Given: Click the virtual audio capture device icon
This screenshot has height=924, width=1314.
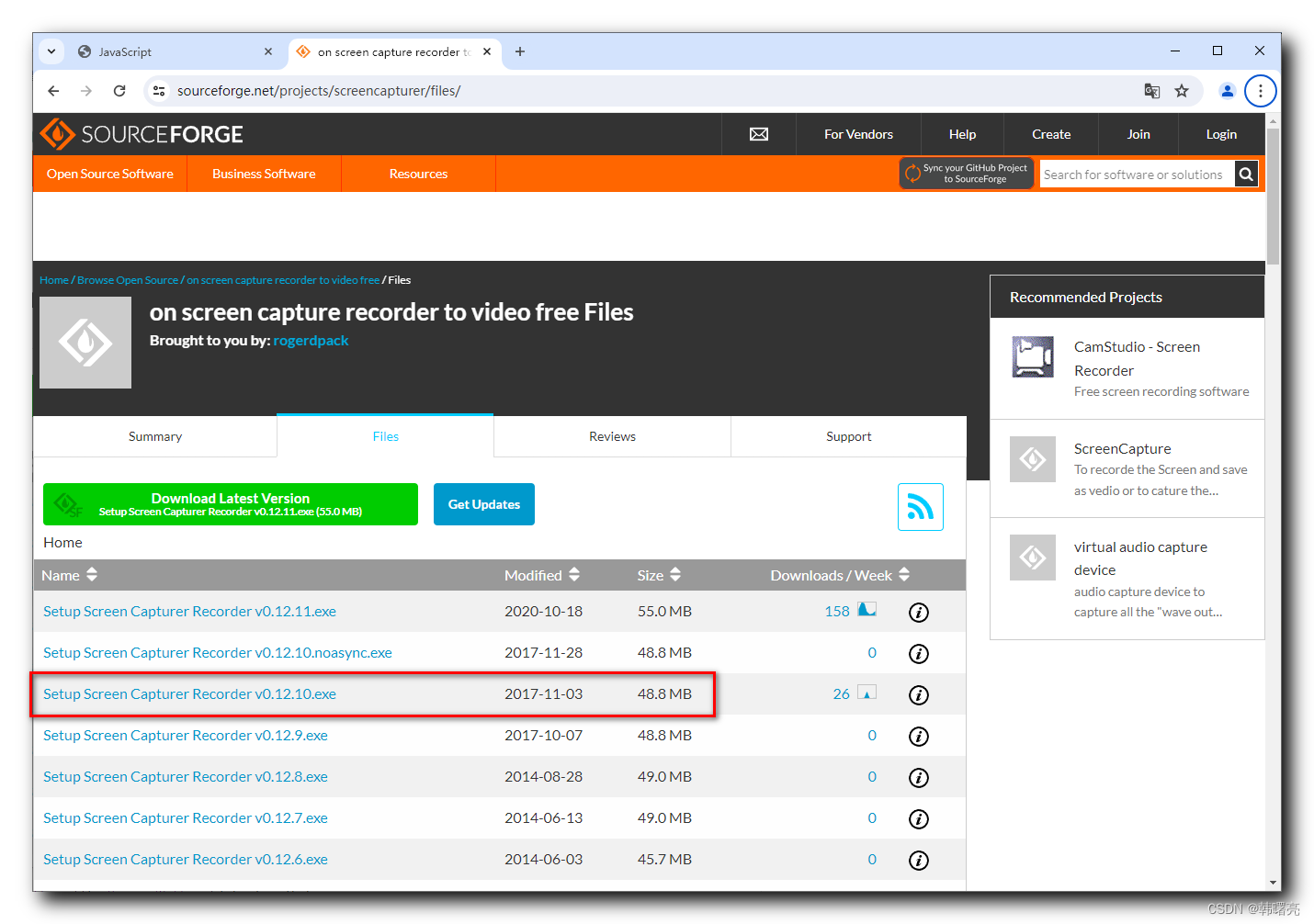Looking at the screenshot, I should 1033,558.
